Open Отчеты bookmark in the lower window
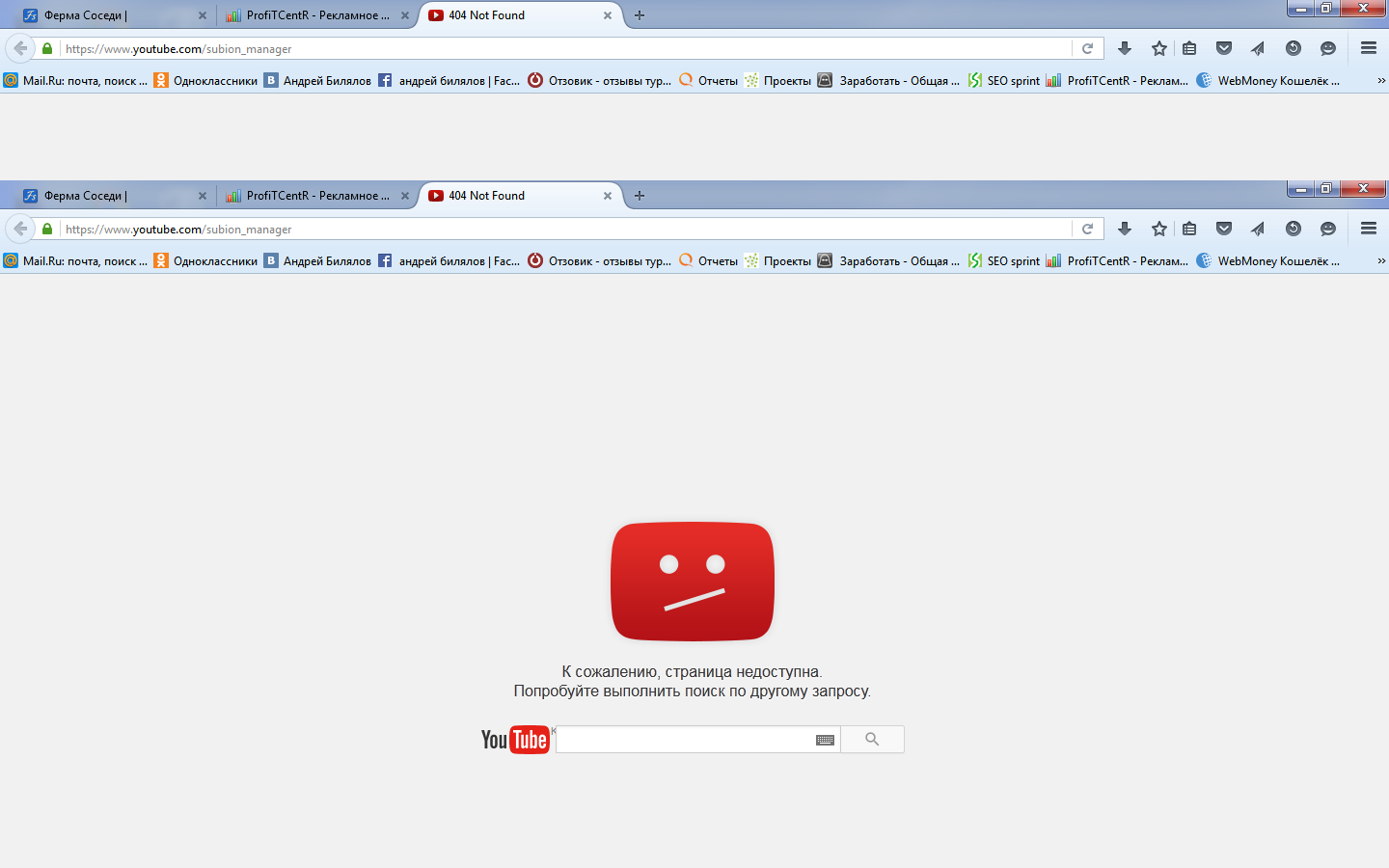Image resolution: width=1389 pixels, height=868 pixels. [x=709, y=260]
